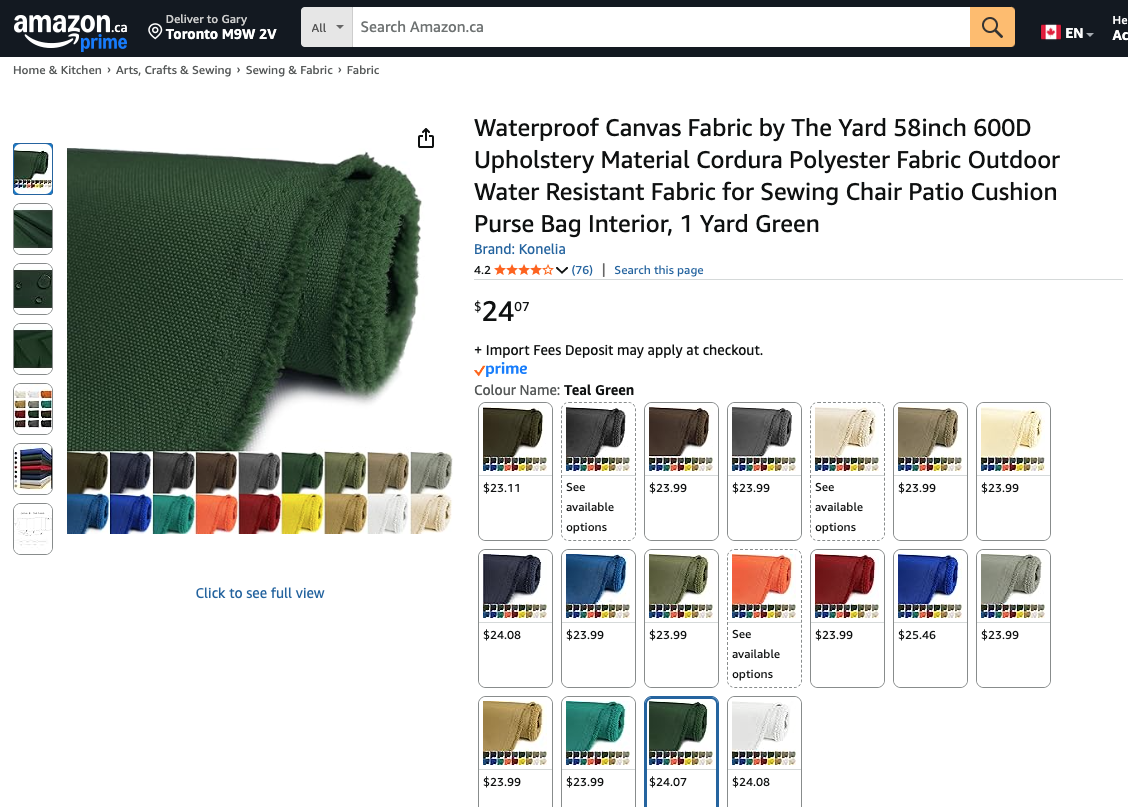Click the share icon above product image
The image size is (1128, 807).
point(426,138)
